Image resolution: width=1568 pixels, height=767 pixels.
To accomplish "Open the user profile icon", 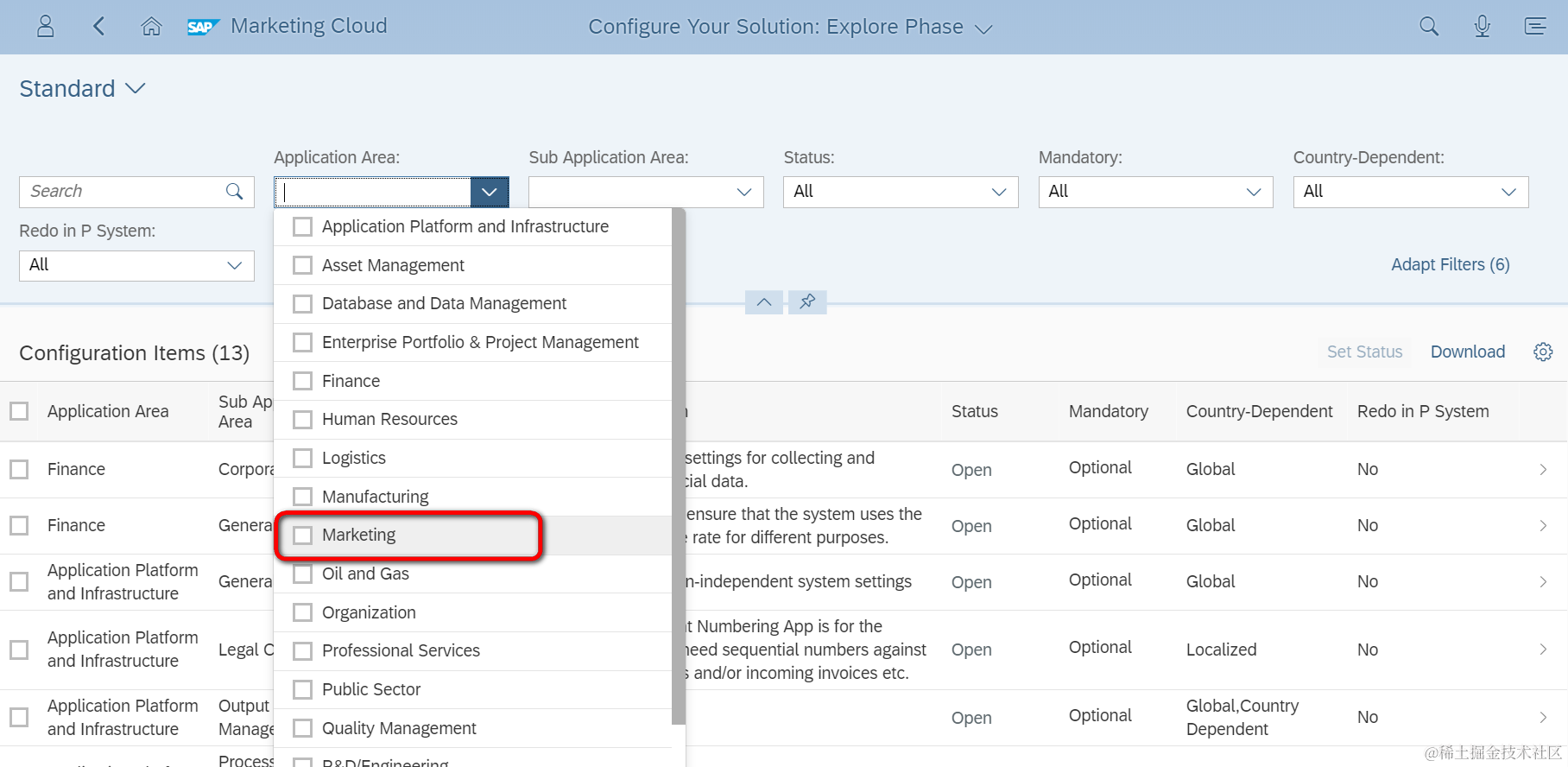I will click(x=46, y=27).
